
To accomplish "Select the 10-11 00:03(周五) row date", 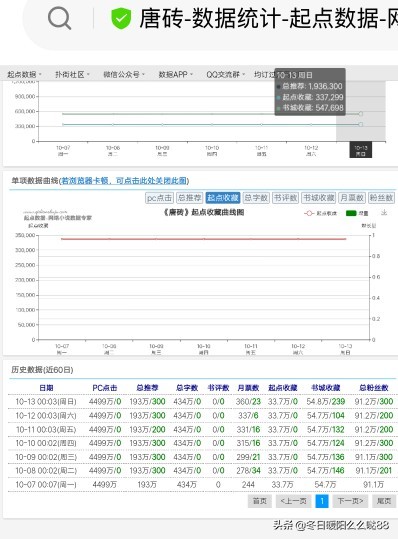I will tap(46, 429).
